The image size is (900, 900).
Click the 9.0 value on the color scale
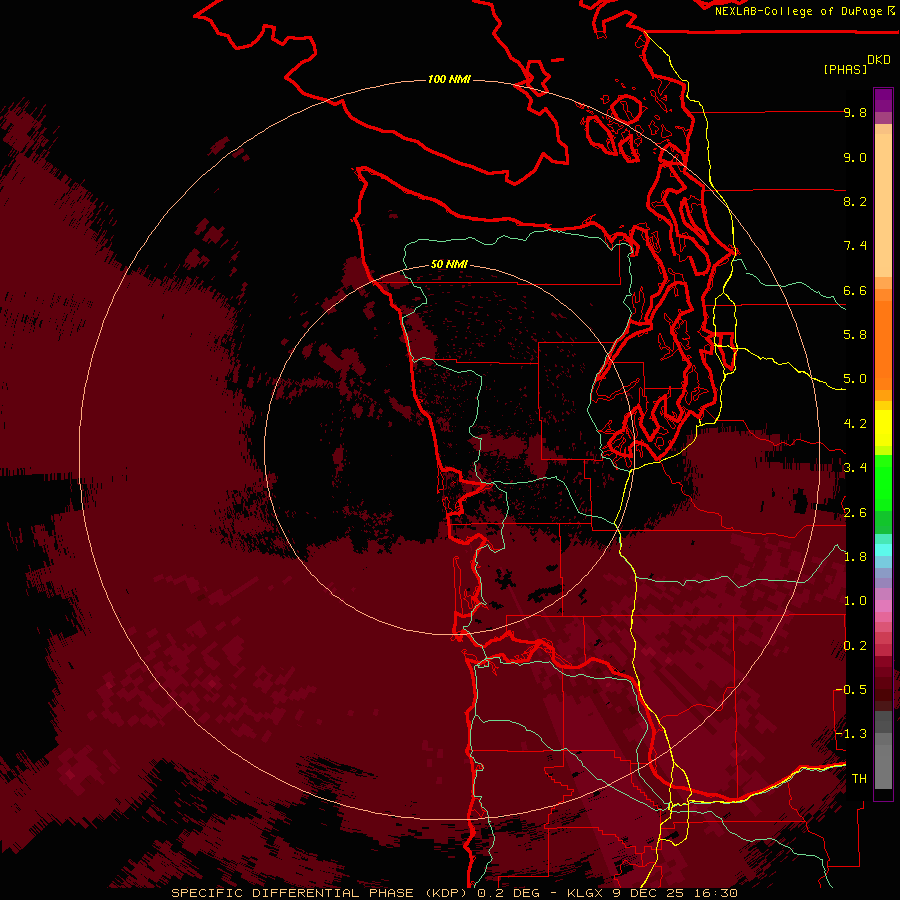[x=855, y=157]
